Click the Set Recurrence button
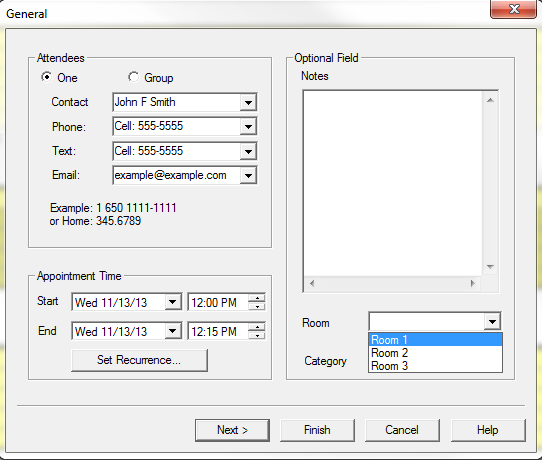The image size is (542, 460). pos(139,360)
